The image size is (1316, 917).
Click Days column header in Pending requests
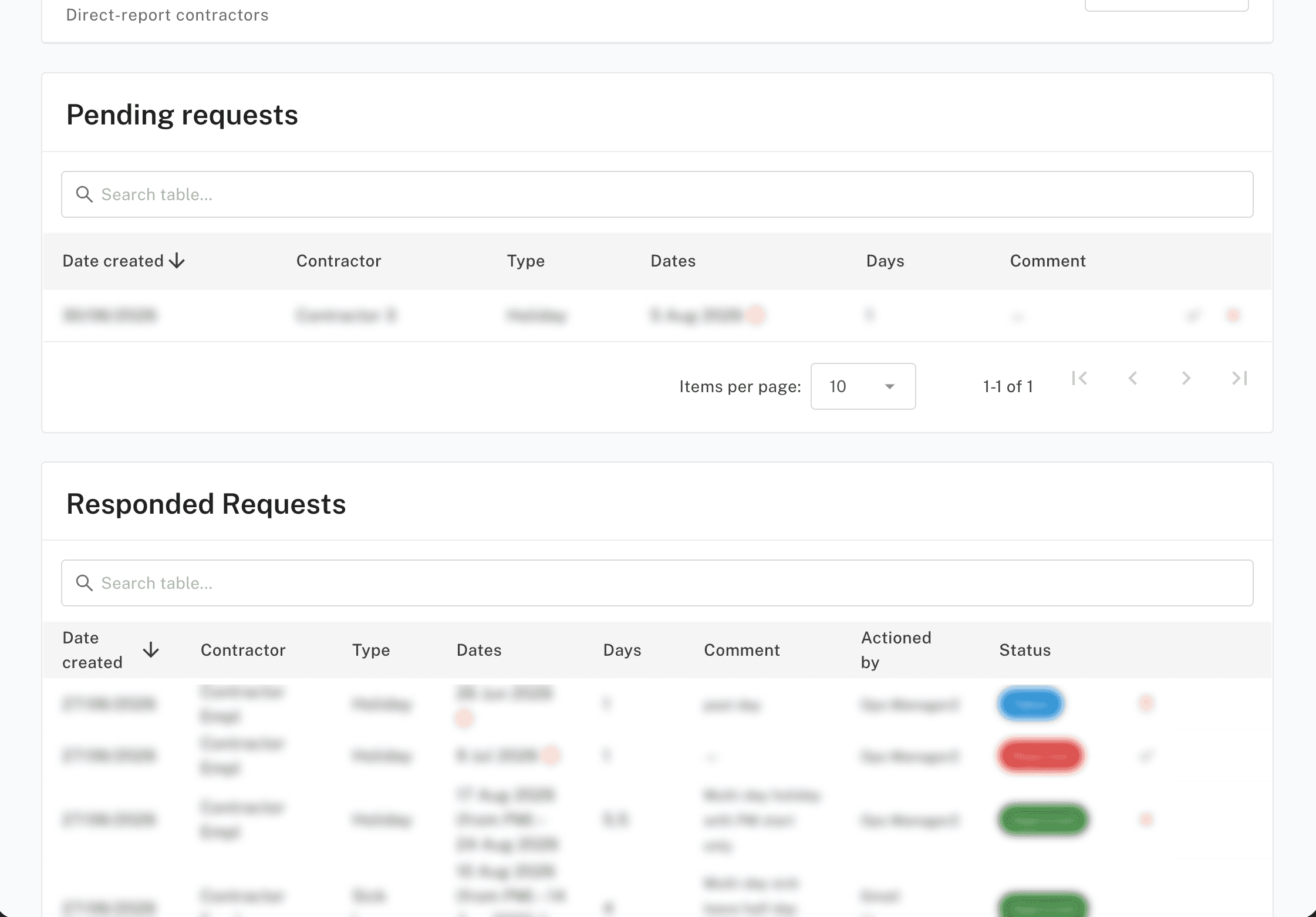(885, 261)
